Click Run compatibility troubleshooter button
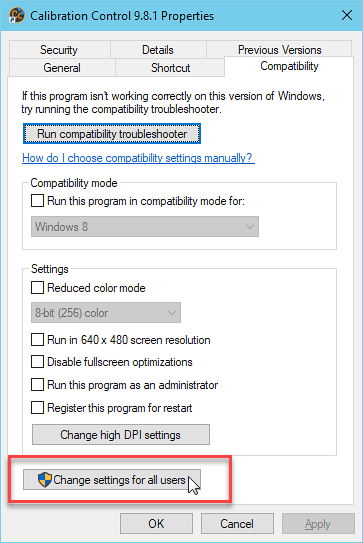 click(112, 134)
